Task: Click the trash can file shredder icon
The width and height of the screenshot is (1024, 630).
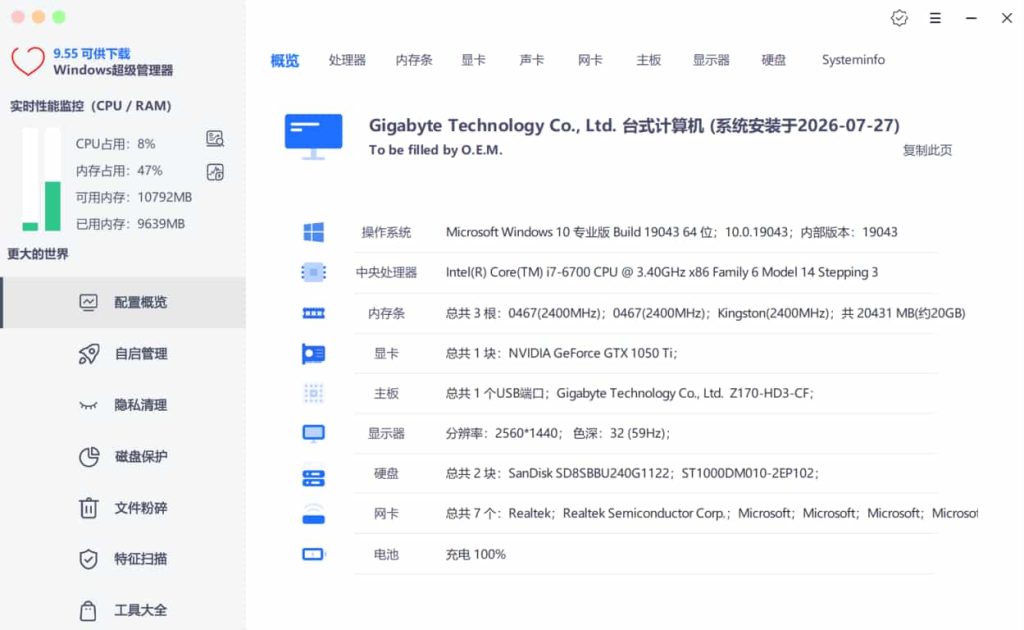Action: 88,507
